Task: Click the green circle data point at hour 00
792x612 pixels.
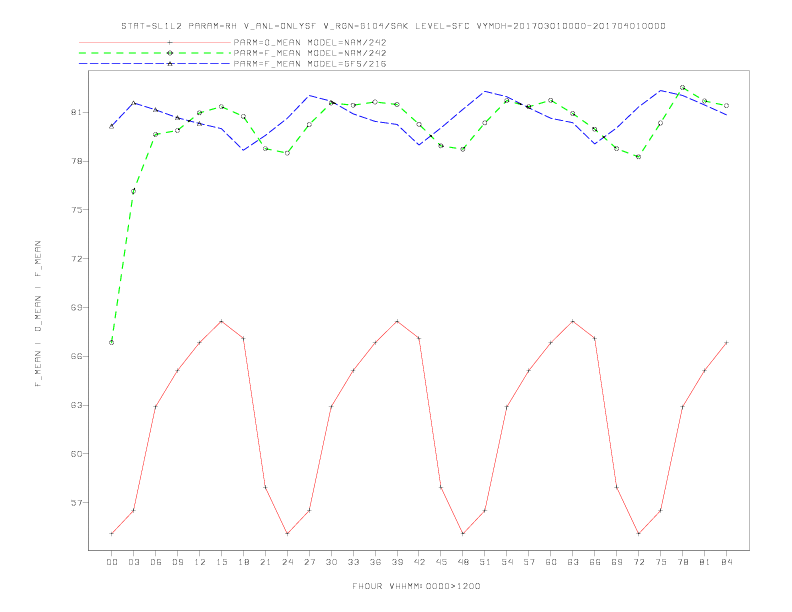Action: point(112,343)
